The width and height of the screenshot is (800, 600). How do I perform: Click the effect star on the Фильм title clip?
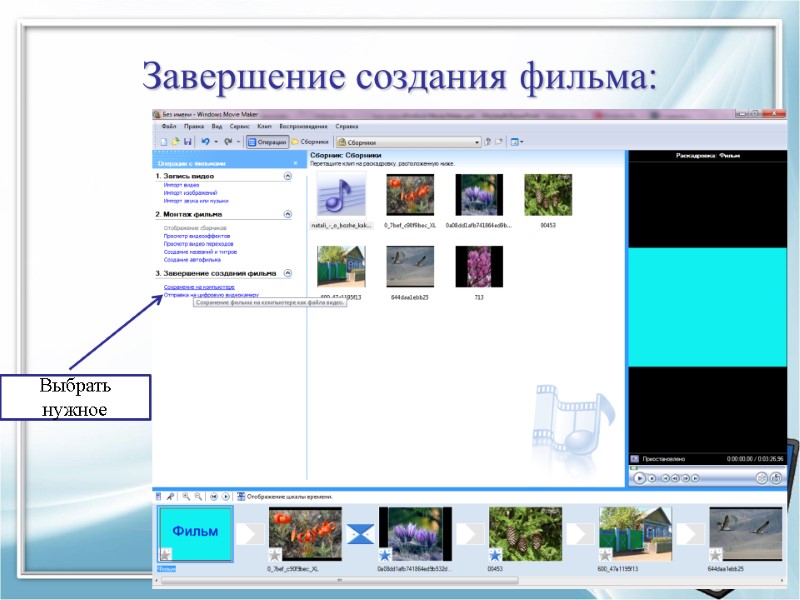(166, 554)
